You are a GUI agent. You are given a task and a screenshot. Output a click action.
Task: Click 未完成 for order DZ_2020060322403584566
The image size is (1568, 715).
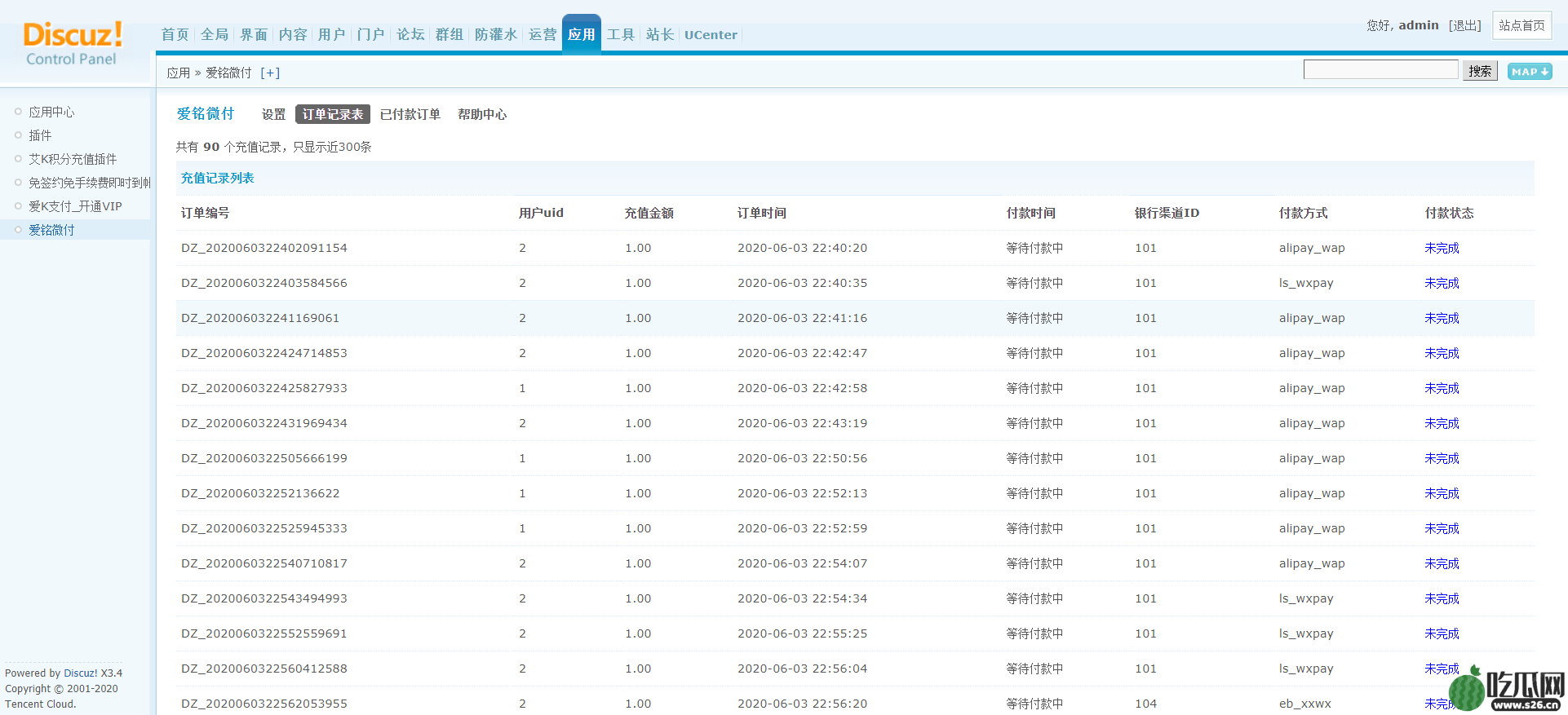[1442, 283]
